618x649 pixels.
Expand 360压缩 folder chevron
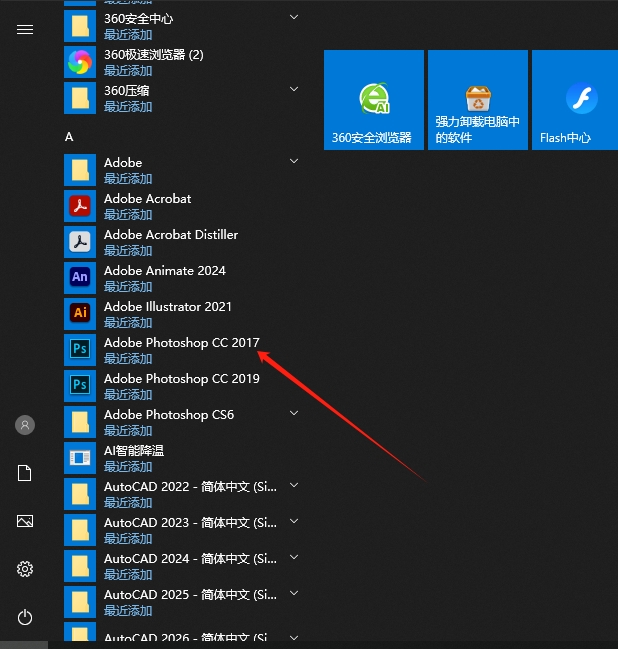[294, 89]
